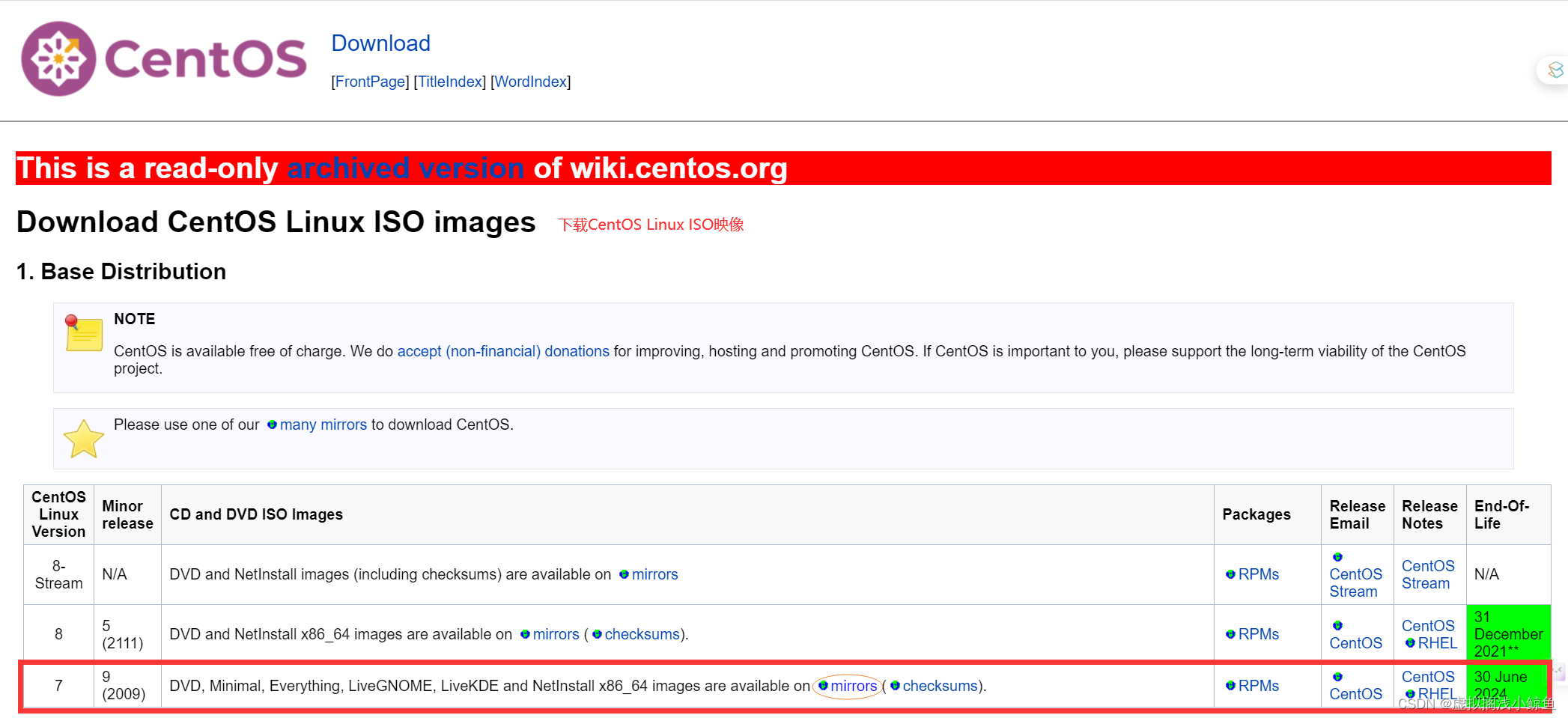
Task: Open CentOS Stream release email link
Action: (x=1355, y=582)
